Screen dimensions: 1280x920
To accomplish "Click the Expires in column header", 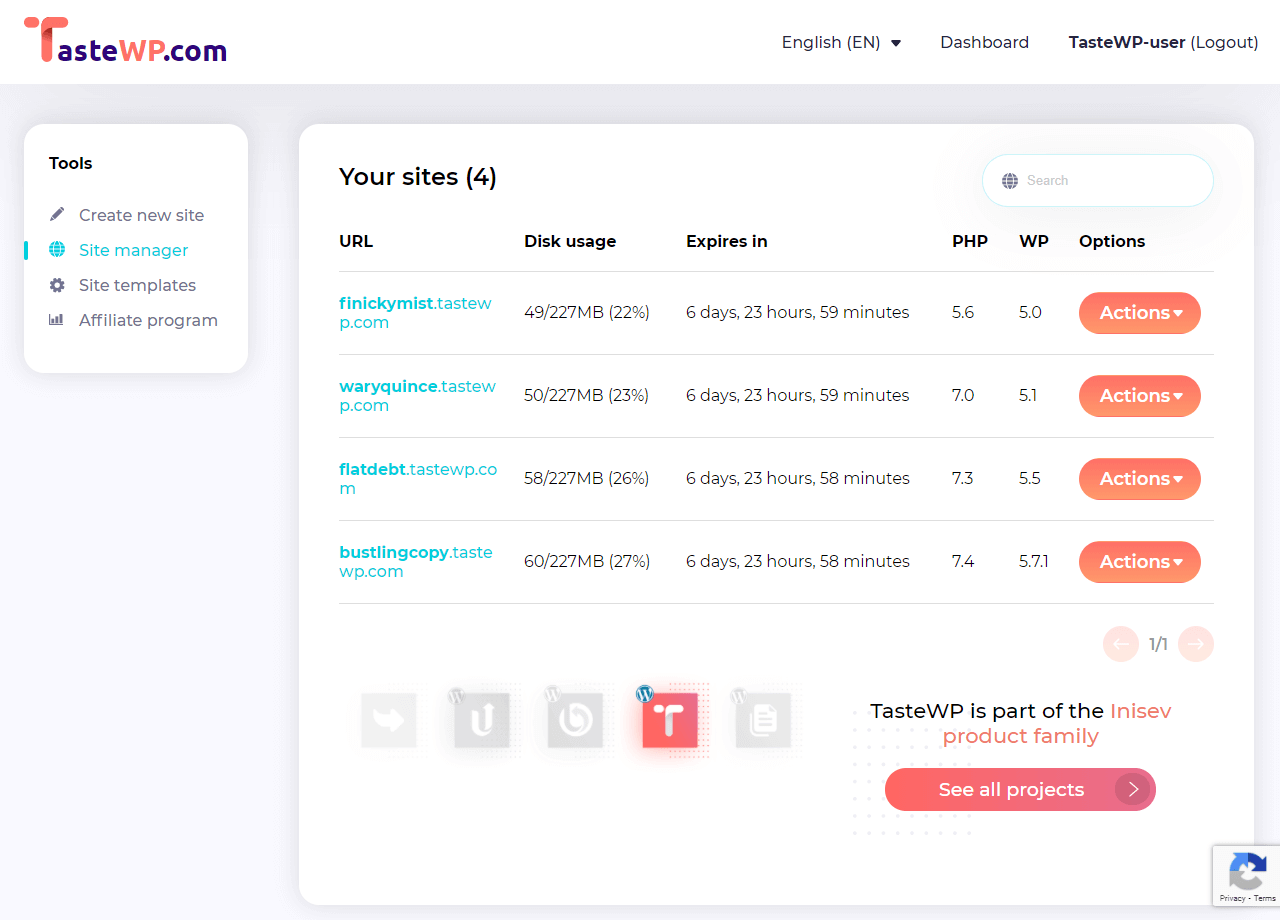I will tap(727, 241).
